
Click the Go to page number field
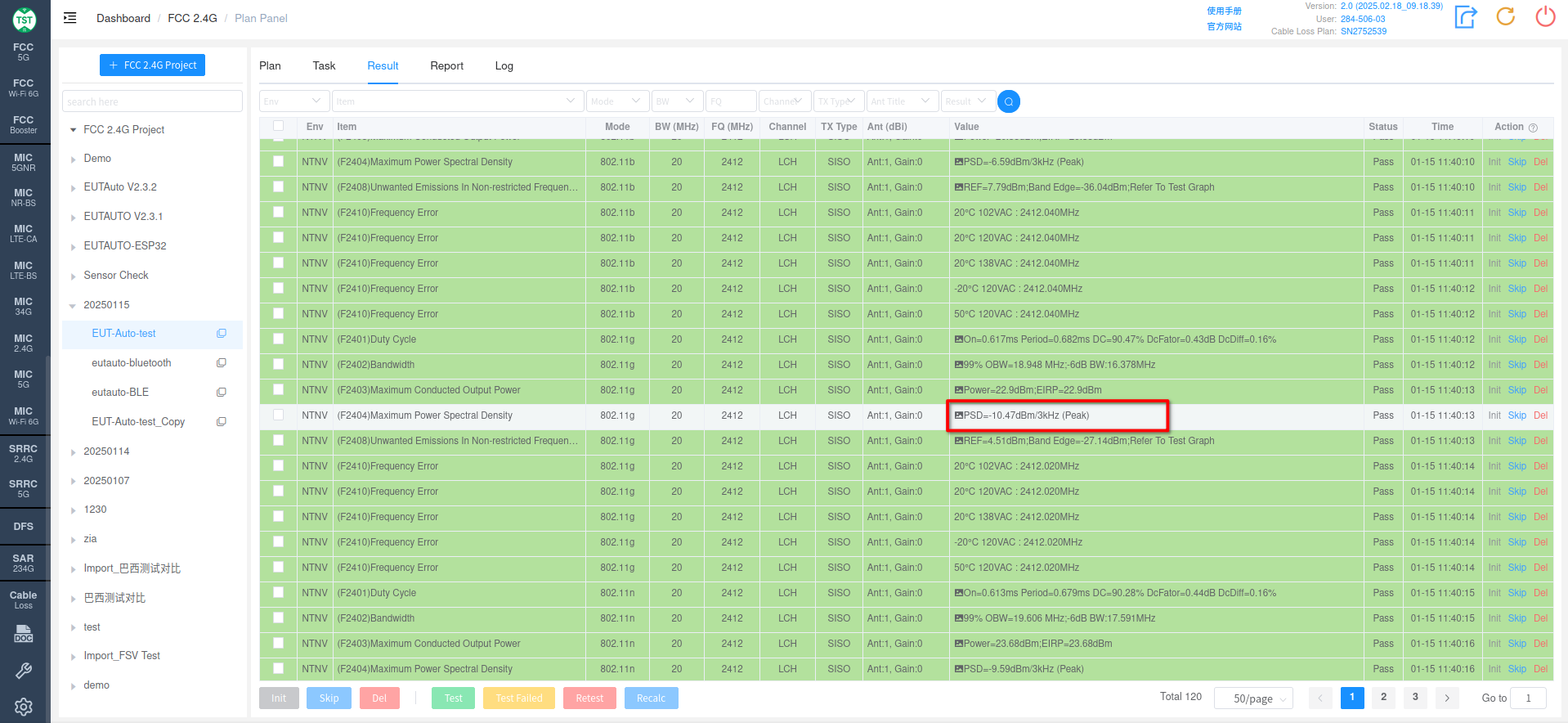(x=1528, y=698)
